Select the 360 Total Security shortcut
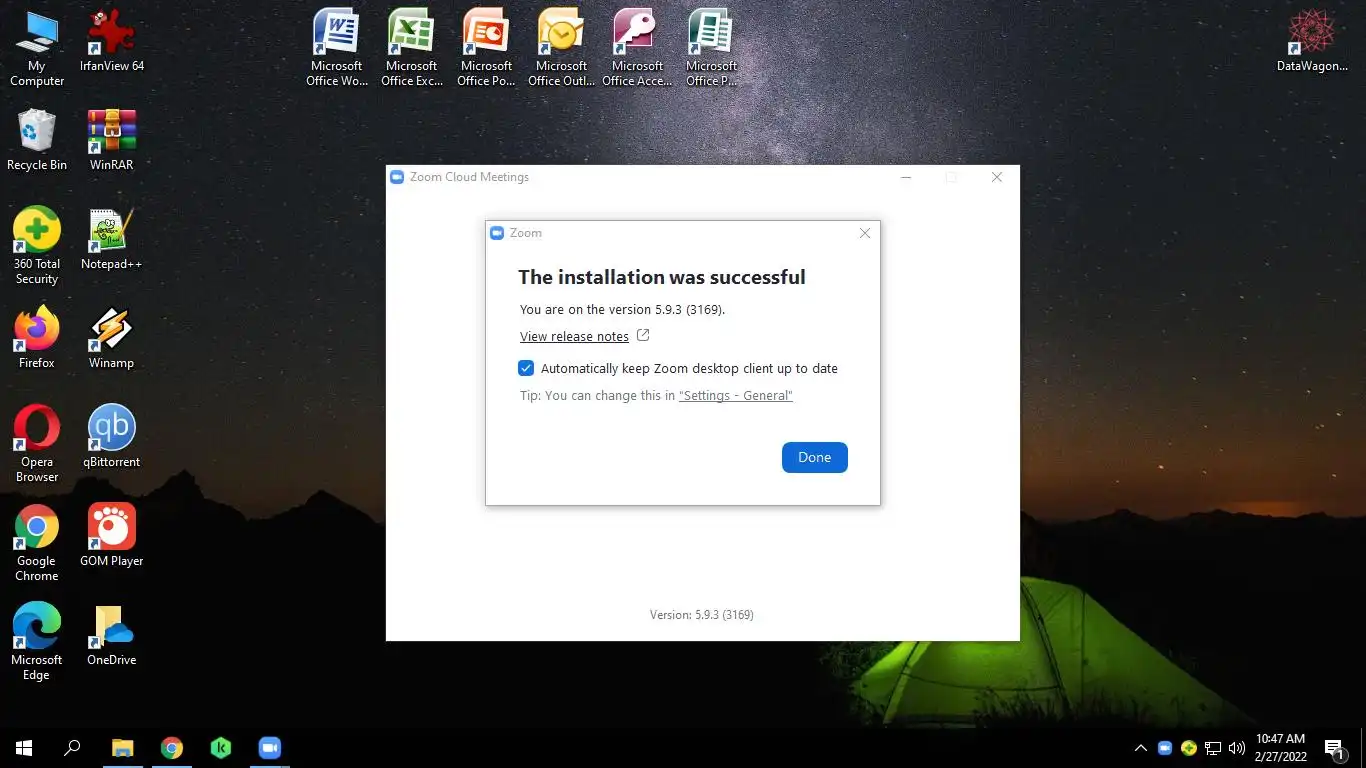The height and width of the screenshot is (768, 1366). (x=37, y=246)
